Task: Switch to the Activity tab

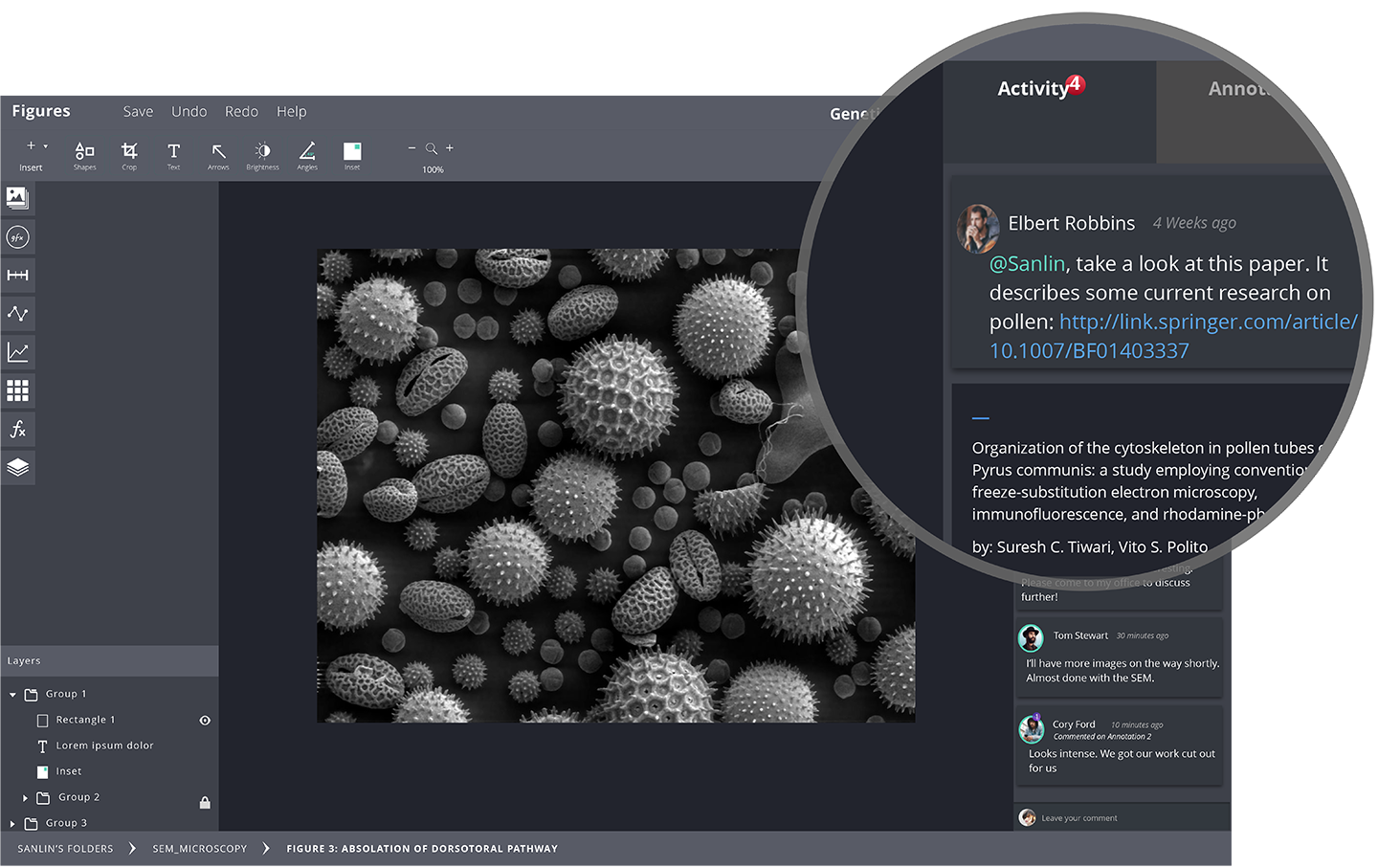Action: point(1049,112)
